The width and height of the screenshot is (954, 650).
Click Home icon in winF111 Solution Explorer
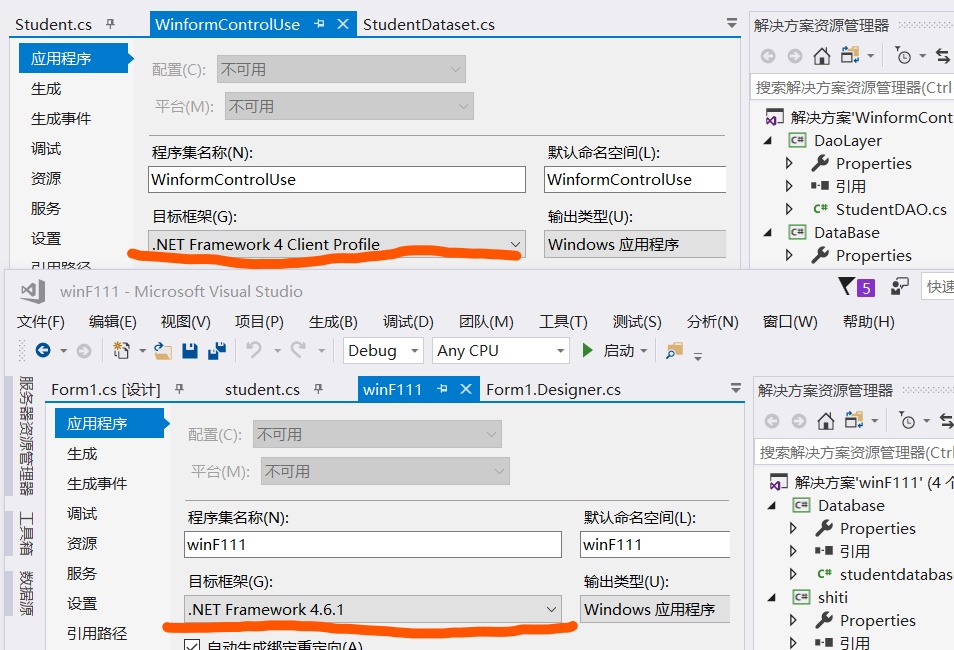(x=826, y=421)
